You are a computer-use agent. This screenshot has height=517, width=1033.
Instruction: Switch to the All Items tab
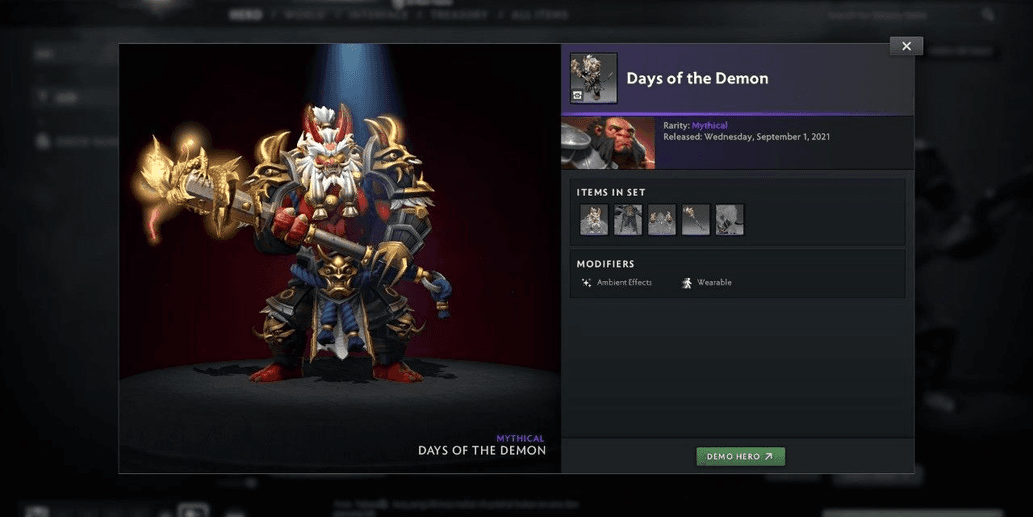pos(540,14)
